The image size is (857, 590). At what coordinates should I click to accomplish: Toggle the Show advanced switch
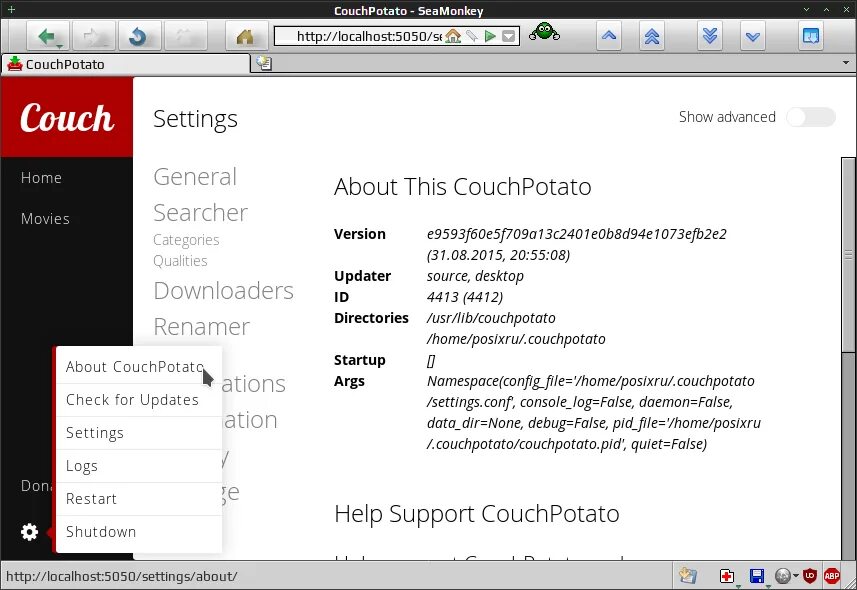[x=811, y=117]
